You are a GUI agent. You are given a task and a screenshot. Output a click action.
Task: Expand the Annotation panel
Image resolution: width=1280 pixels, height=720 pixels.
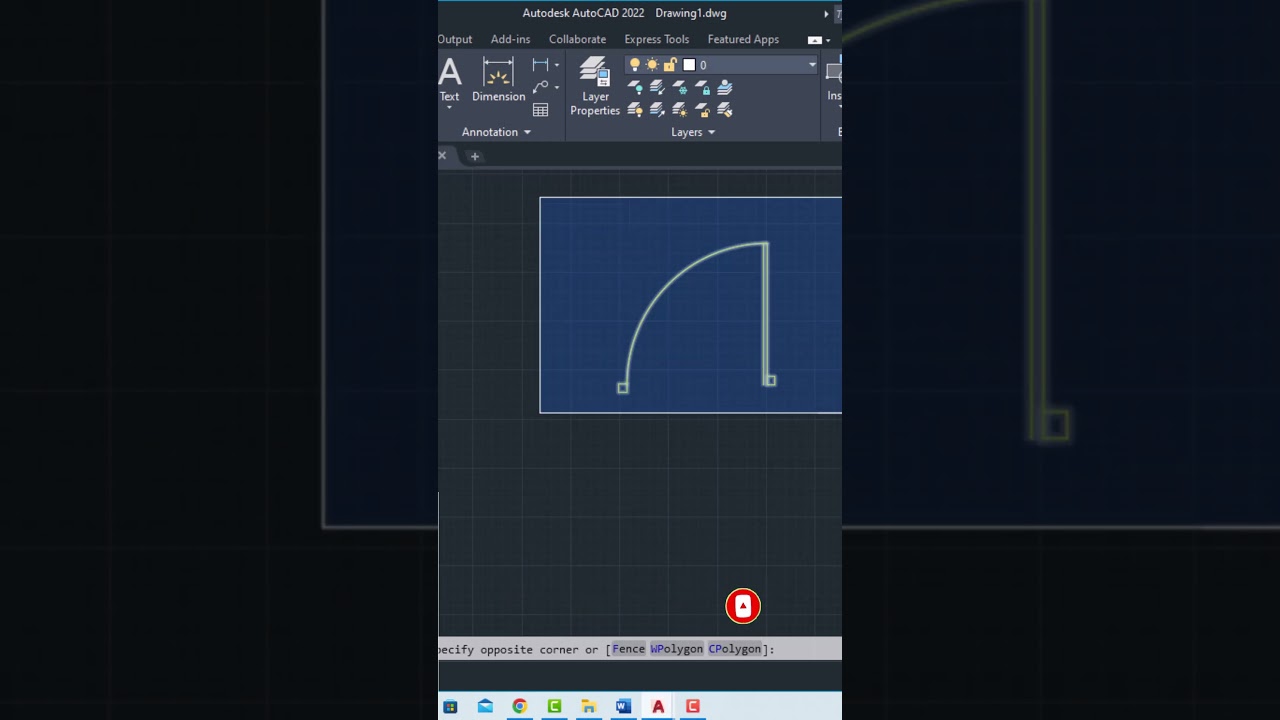[x=496, y=132]
